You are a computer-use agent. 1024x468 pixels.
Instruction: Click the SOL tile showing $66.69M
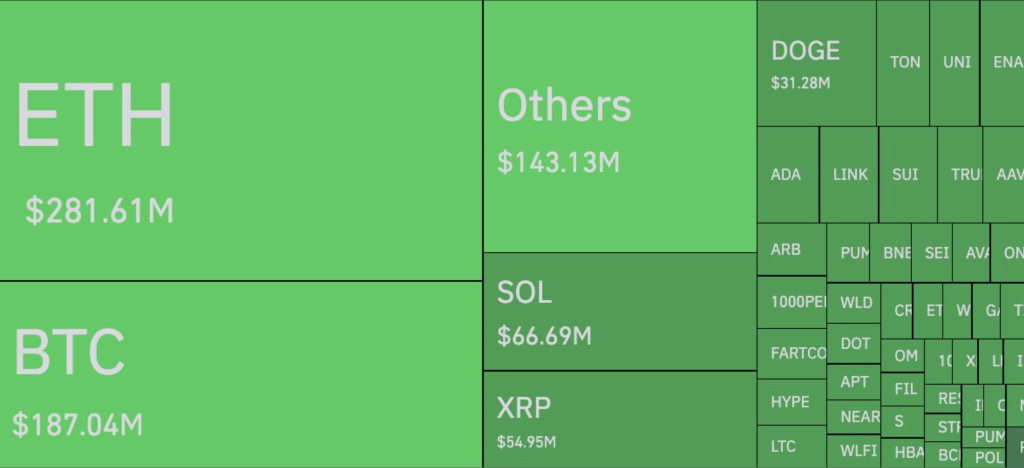tap(619, 311)
